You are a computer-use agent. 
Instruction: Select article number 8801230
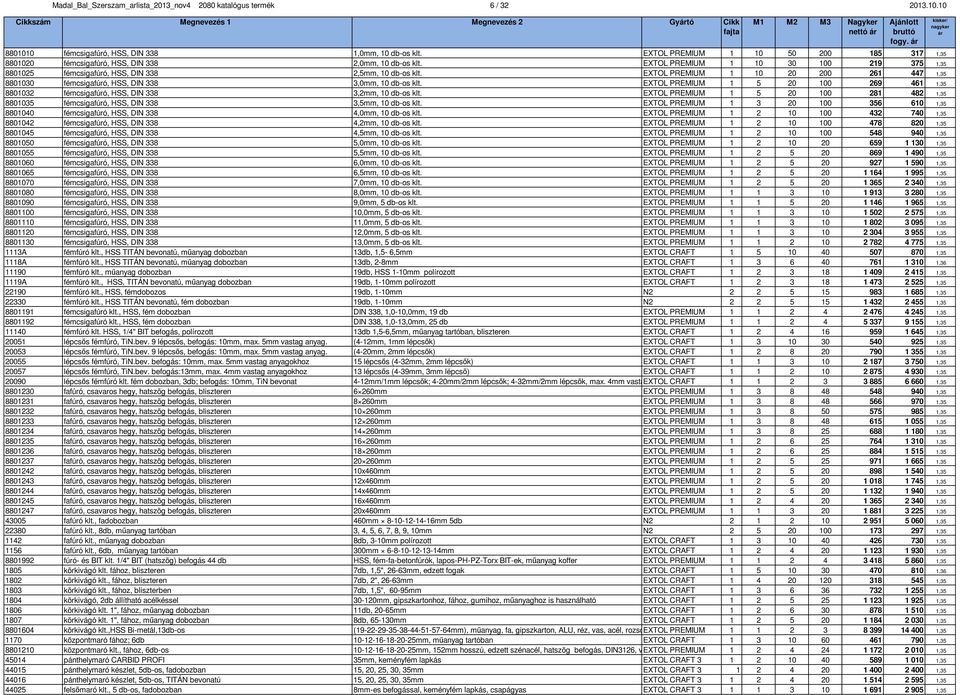tap(20, 392)
